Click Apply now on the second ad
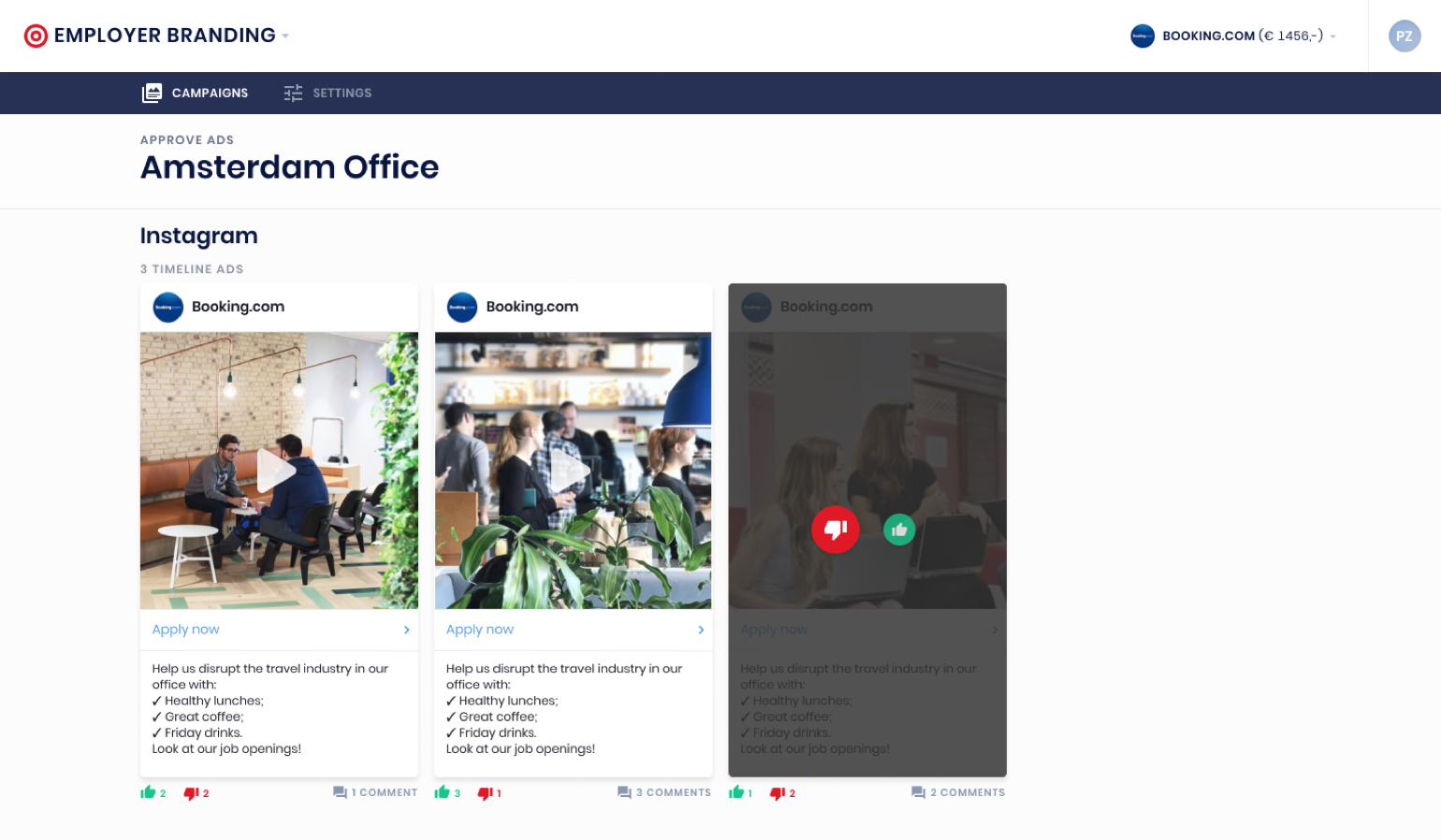This screenshot has height=840, width=1441. coord(480,630)
